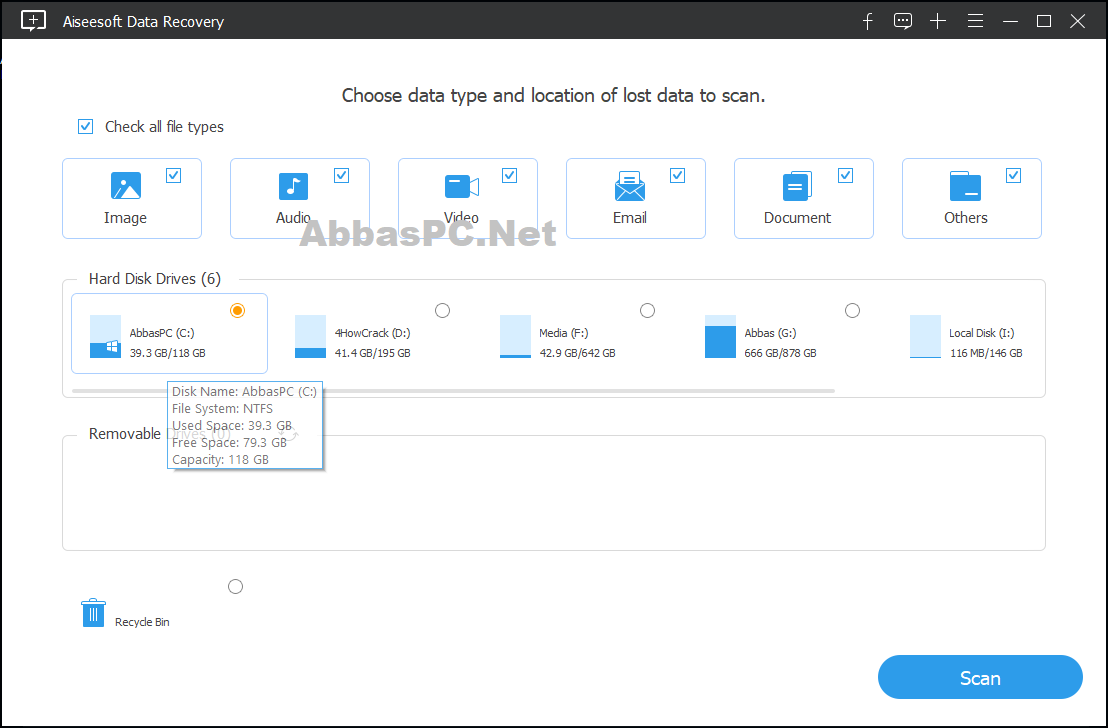Viewport: 1108px width, 728px height.
Task: Select the Media (F:) radio button
Action: [647, 310]
